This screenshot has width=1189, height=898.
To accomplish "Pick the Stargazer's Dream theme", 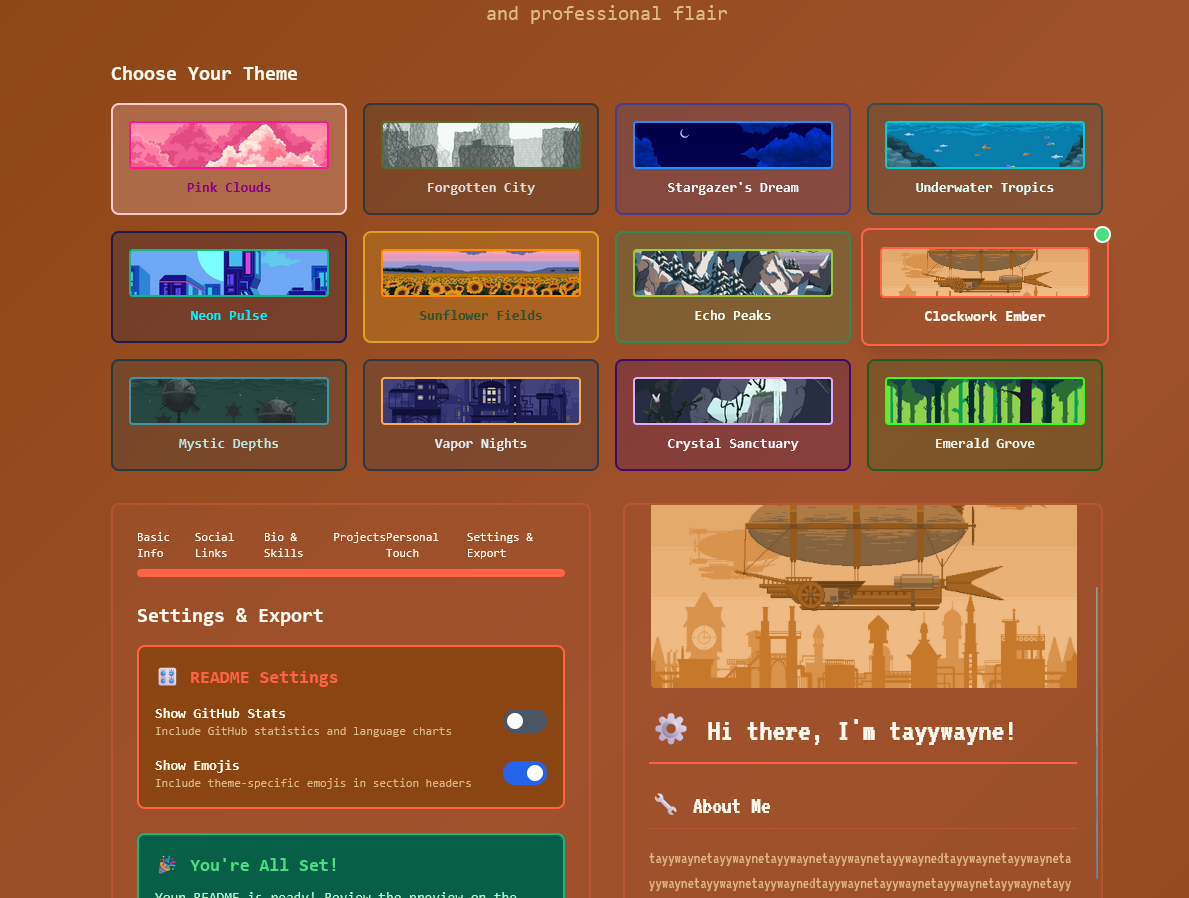I will coord(733,159).
